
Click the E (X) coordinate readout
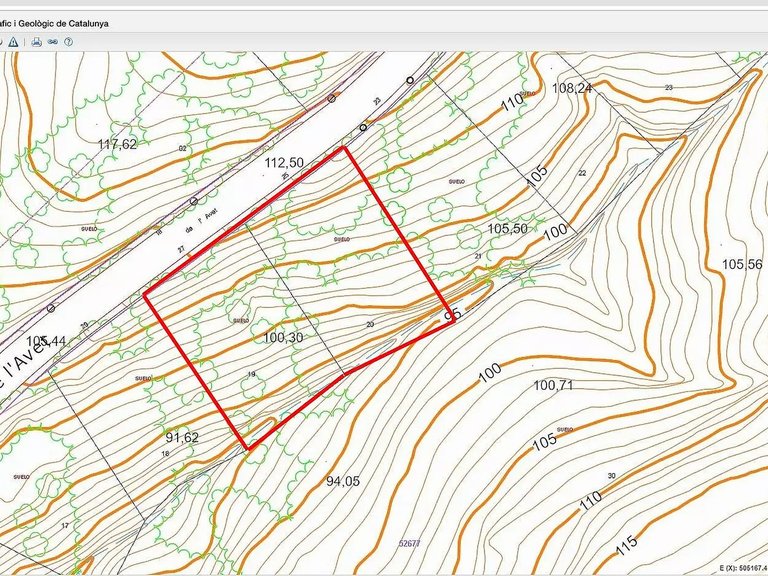pos(744,569)
